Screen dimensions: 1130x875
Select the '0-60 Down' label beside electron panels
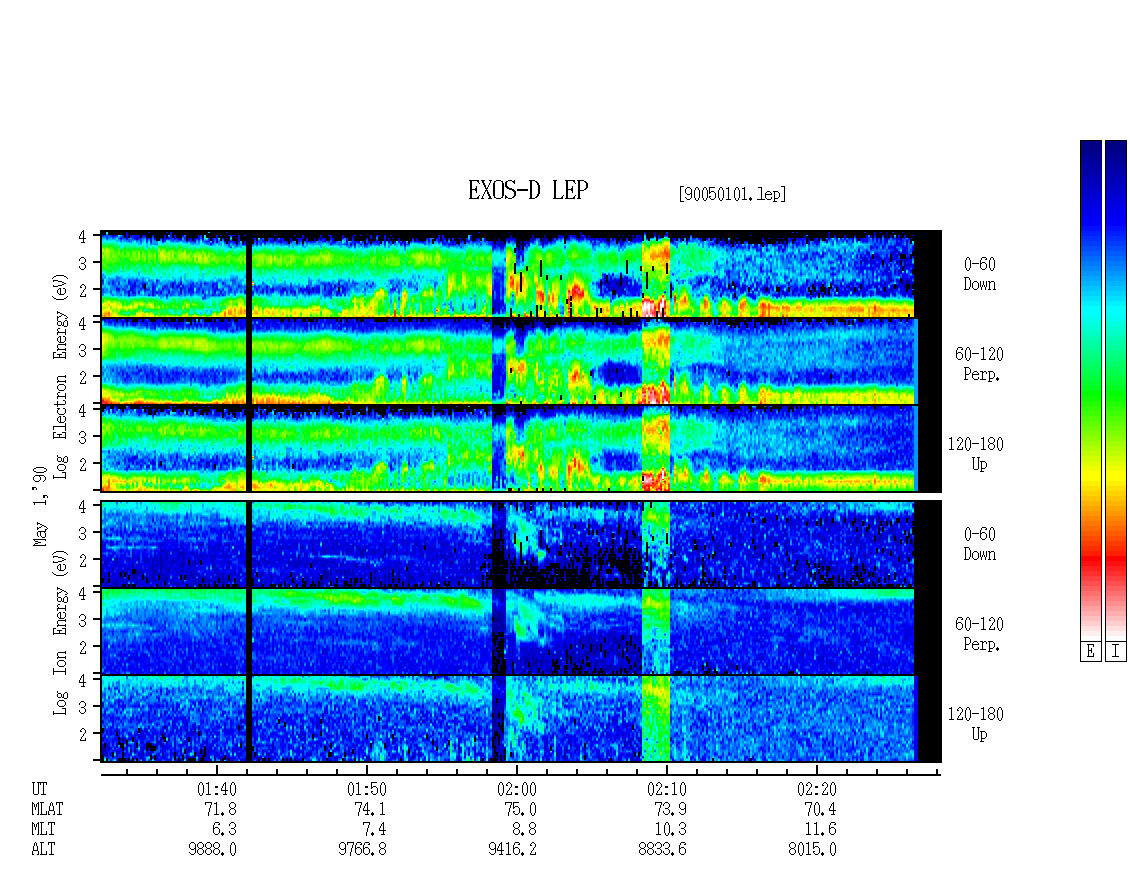click(x=979, y=275)
